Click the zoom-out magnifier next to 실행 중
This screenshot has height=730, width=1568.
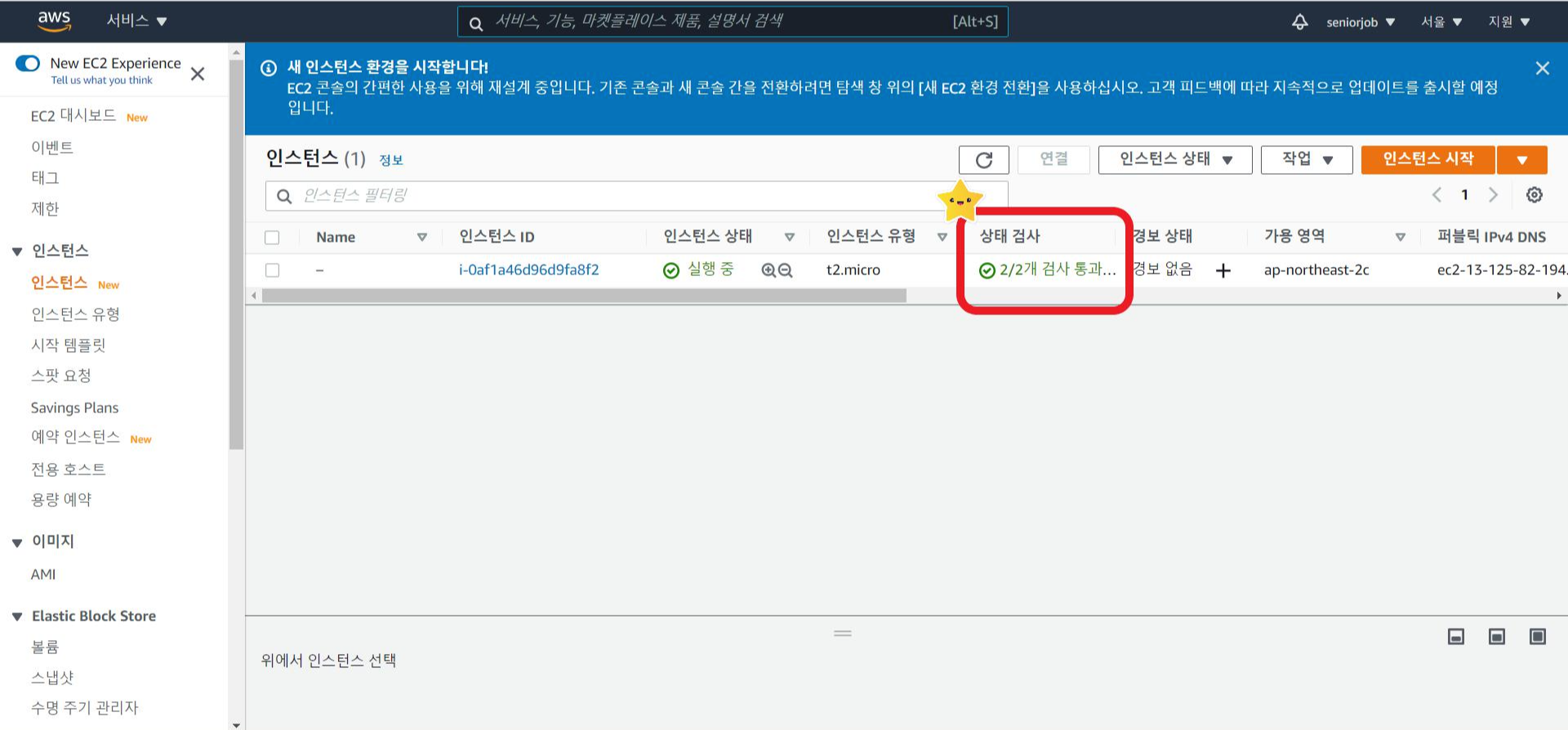point(786,270)
